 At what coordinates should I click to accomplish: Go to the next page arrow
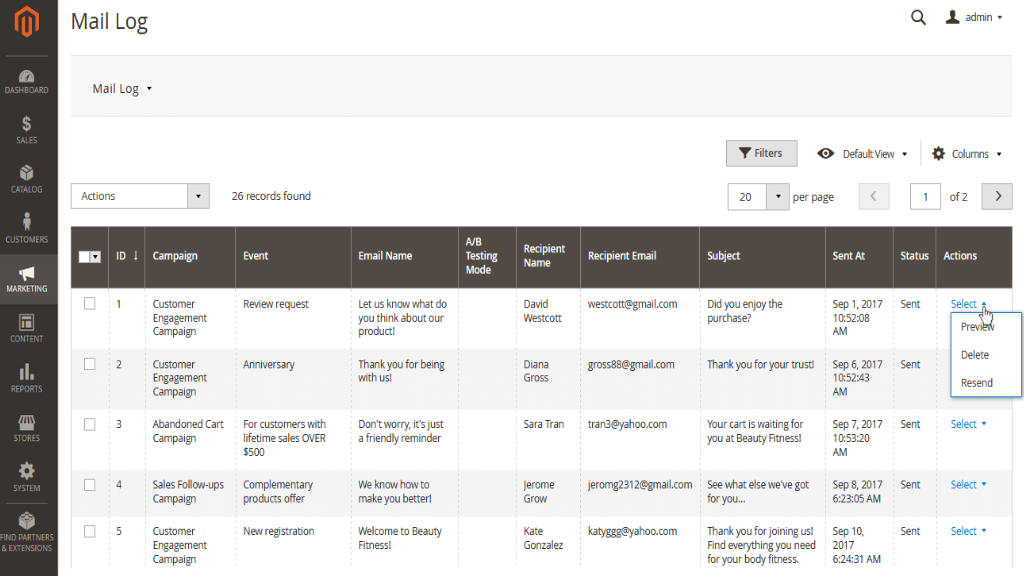[x=997, y=197]
